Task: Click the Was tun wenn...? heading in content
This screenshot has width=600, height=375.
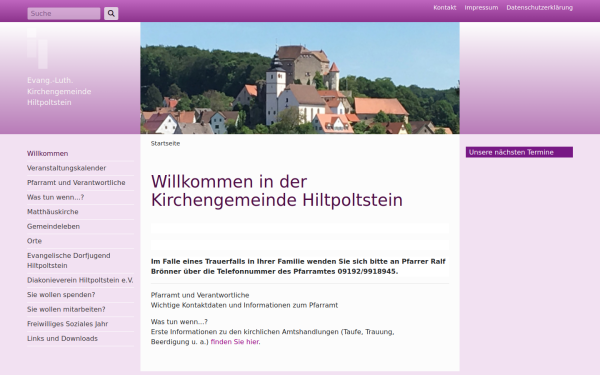Action: (x=179, y=321)
